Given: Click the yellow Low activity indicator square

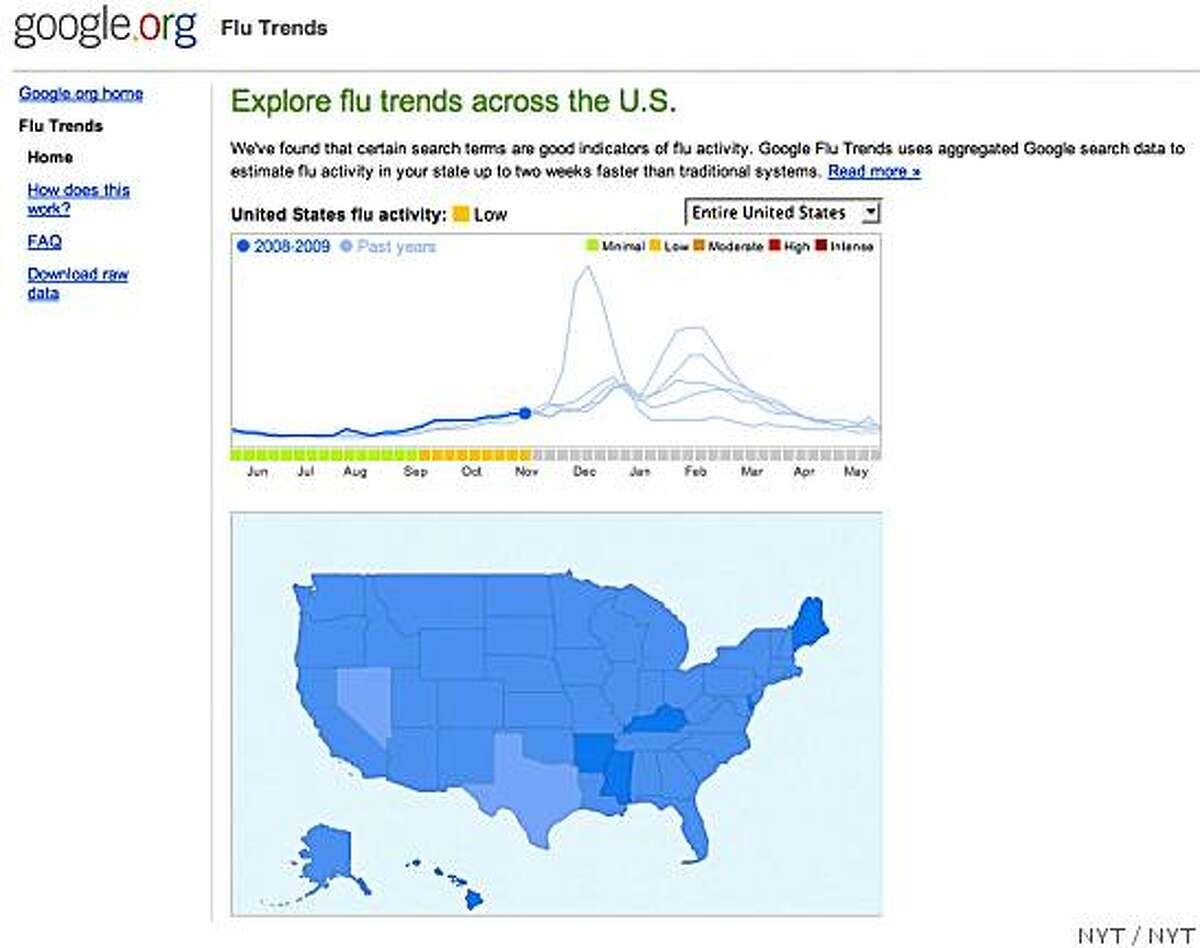Looking at the screenshot, I should click(462, 213).
